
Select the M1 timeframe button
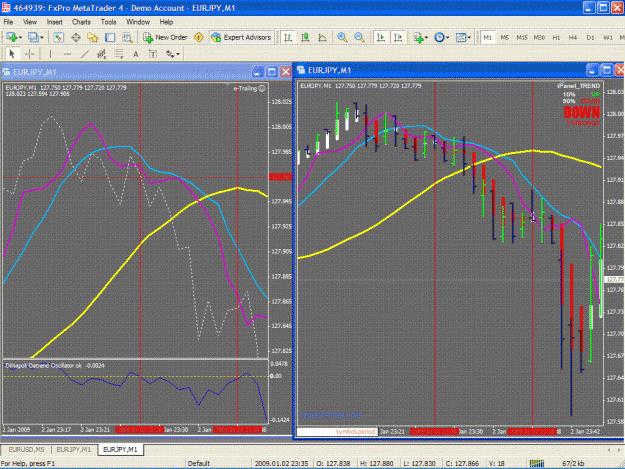487,37
